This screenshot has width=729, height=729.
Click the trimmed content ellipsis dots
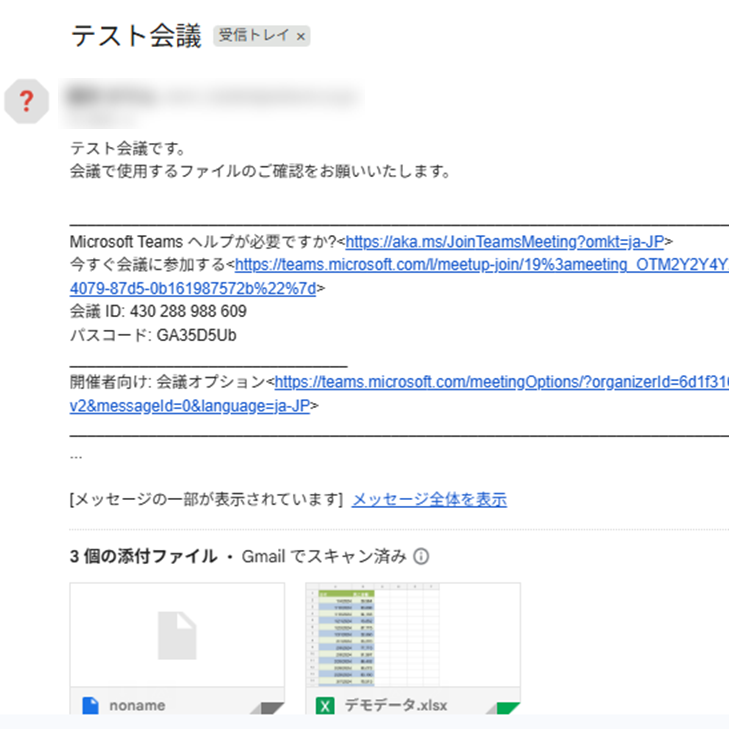pos(76,457)
